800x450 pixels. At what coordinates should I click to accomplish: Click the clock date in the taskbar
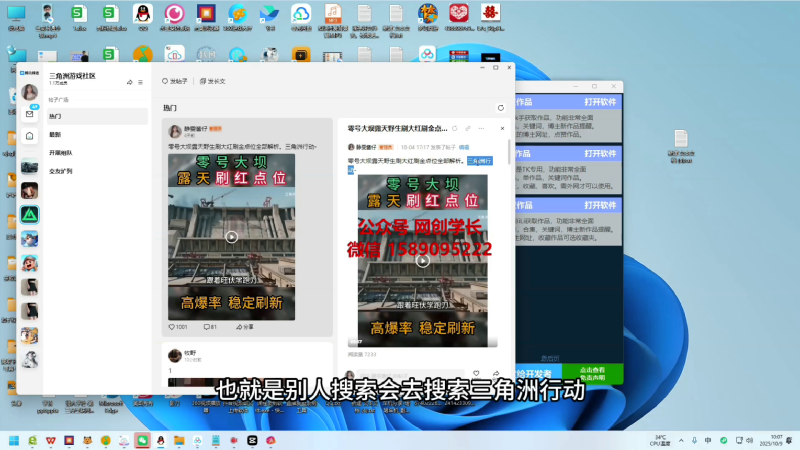[771, 440]
